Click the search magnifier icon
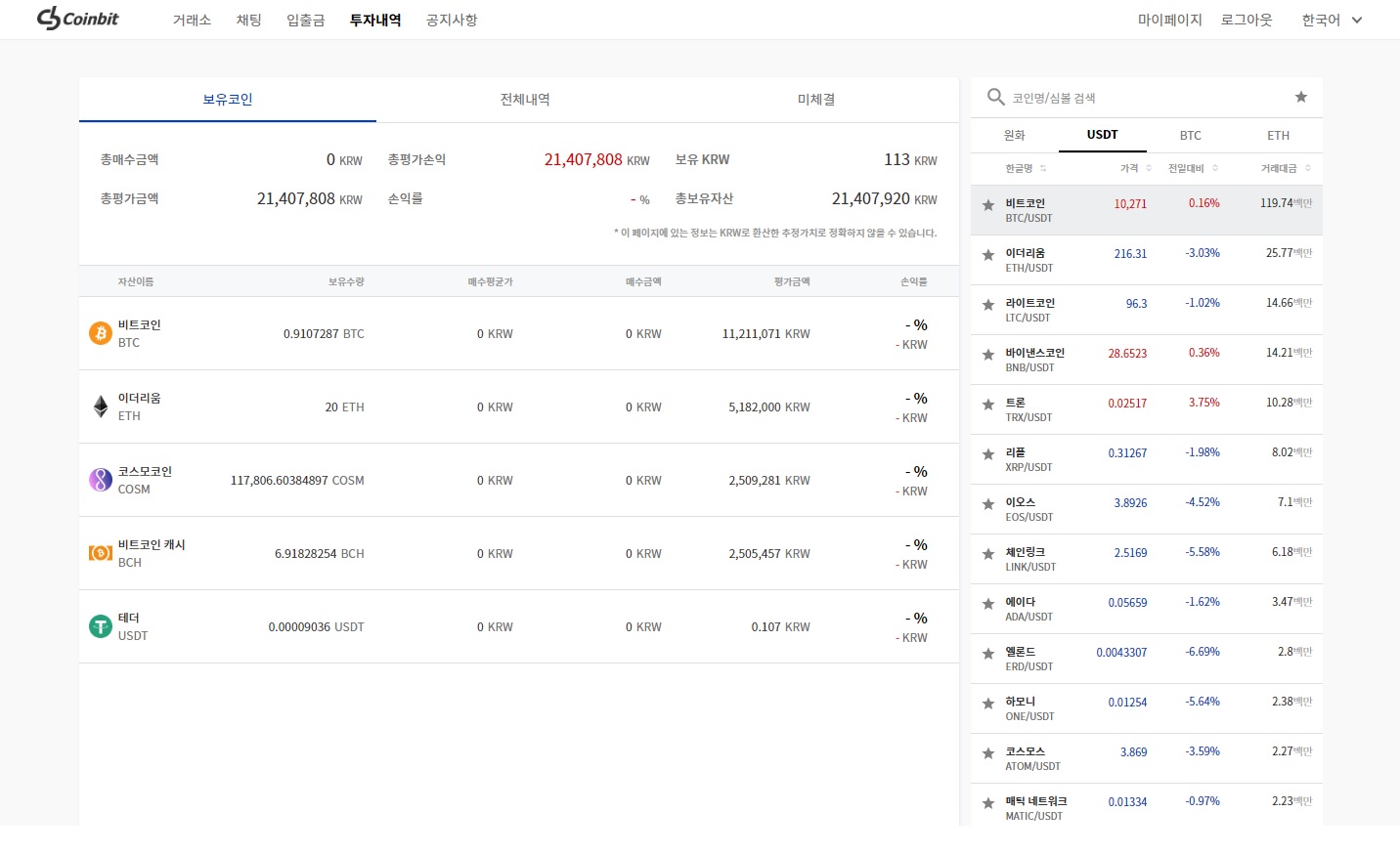Viewport: 1400px width, 855px height. click(995, 97)
